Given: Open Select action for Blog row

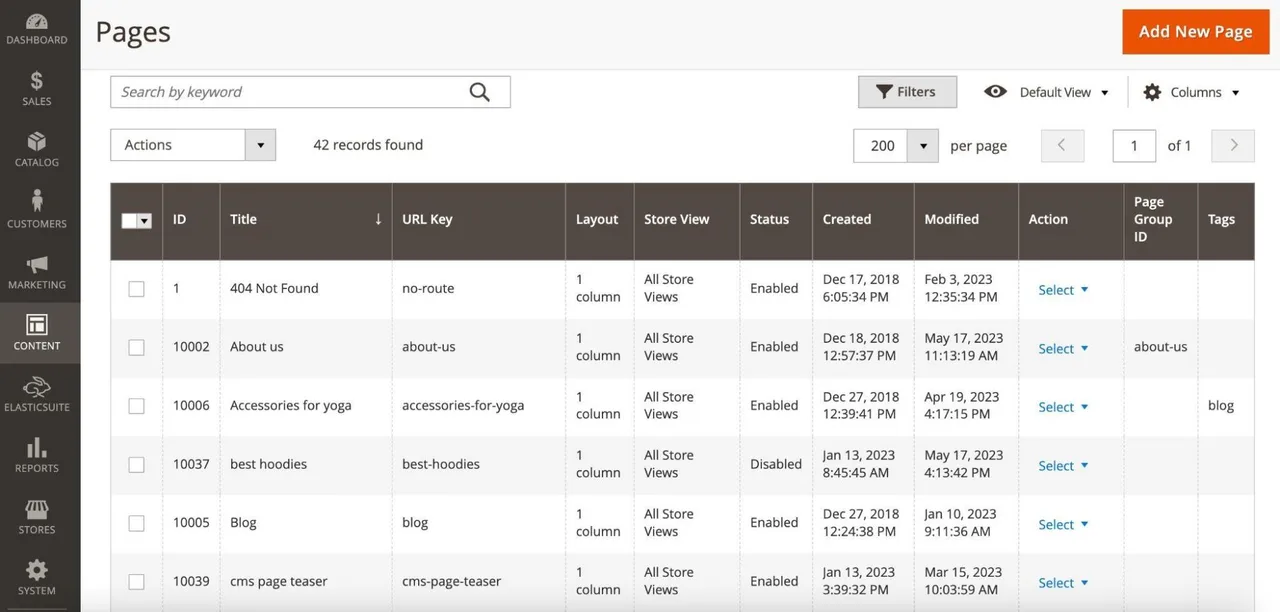Looking at the screenshot, I should [x=1063, y=524].
